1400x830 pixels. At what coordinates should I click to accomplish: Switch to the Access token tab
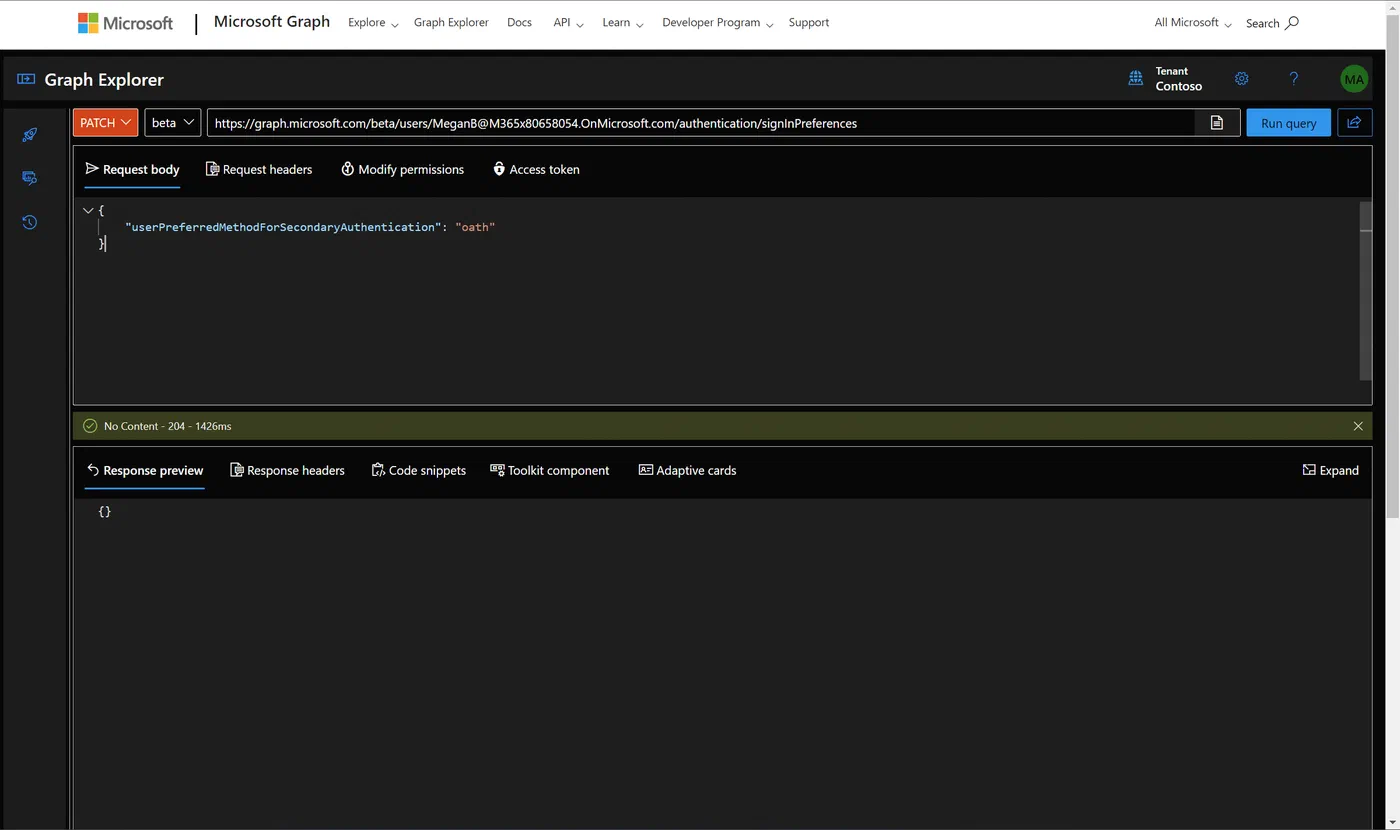(x=536, y=169)
